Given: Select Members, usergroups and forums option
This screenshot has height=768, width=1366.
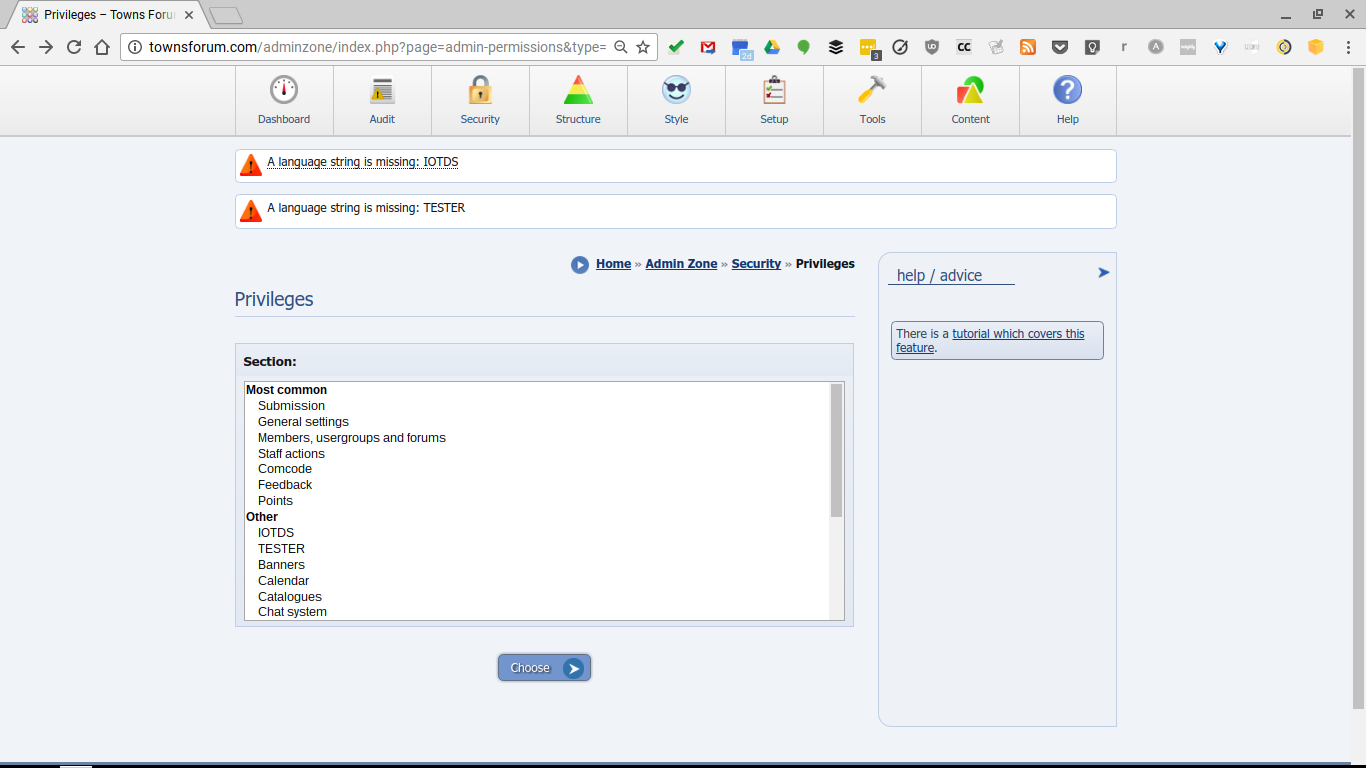Looking at the screenshot, I should 351,438.
